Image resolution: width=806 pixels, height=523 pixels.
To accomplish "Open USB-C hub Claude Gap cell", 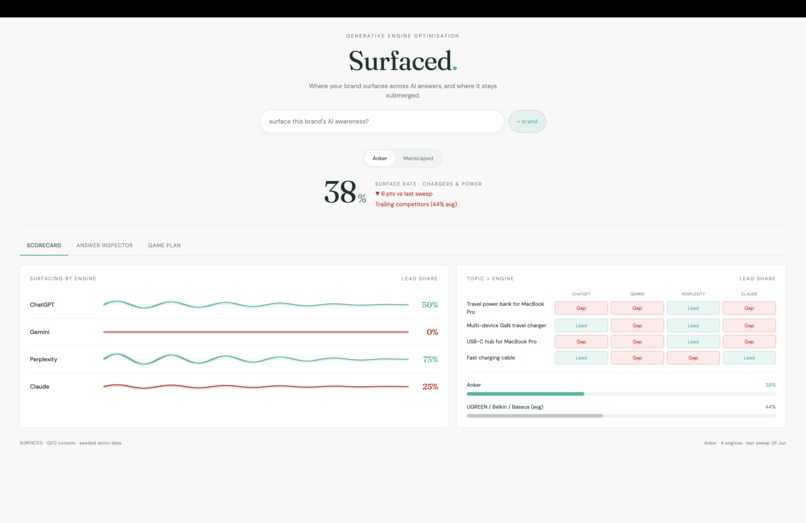I will [x=749, y=341].
